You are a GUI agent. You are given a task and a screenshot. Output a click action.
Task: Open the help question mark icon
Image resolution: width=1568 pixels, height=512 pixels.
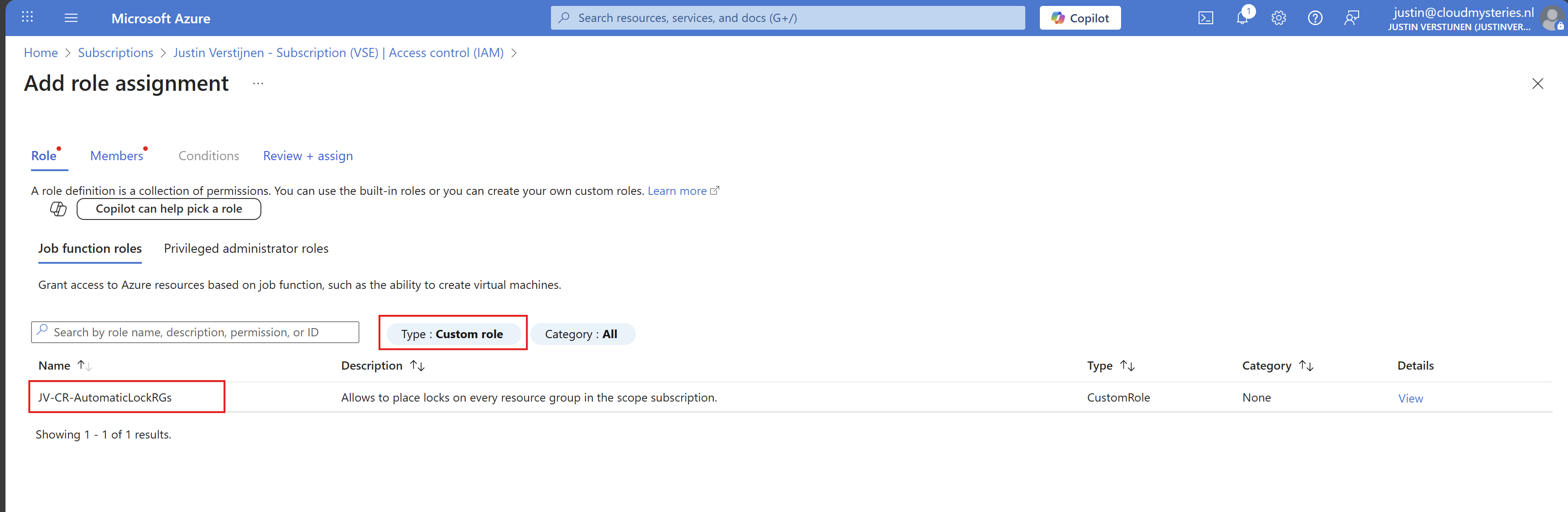pos(1315,18)
